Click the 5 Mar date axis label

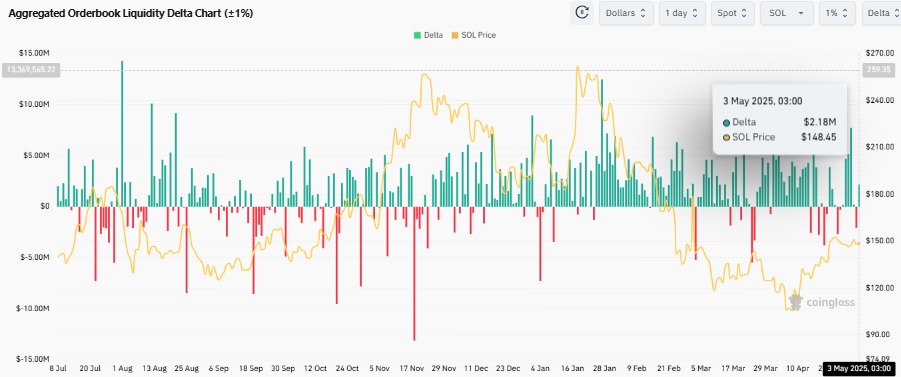point(700,368)
